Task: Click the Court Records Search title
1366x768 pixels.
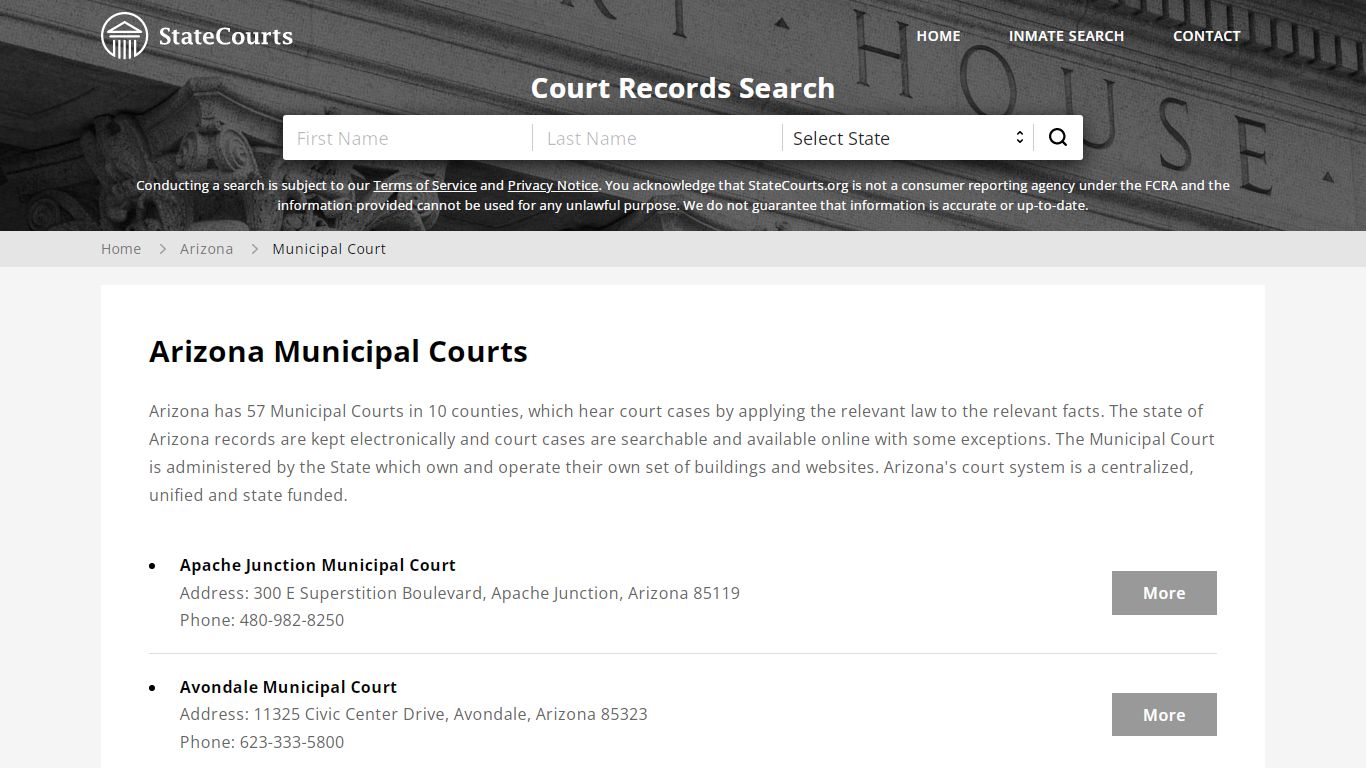Action: (x=683, y=88)
